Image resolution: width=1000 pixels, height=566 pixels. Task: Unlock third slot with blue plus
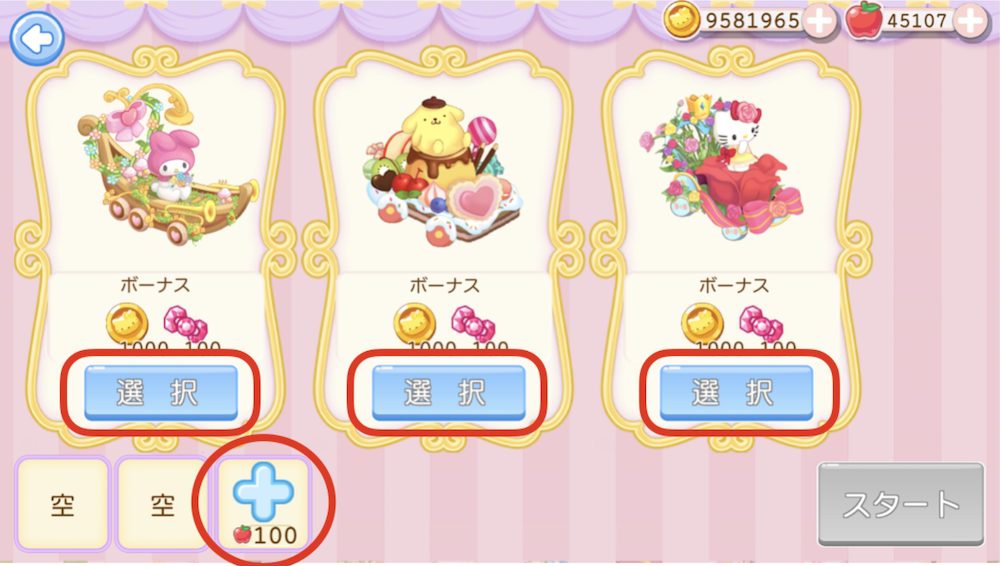point(263,503)
